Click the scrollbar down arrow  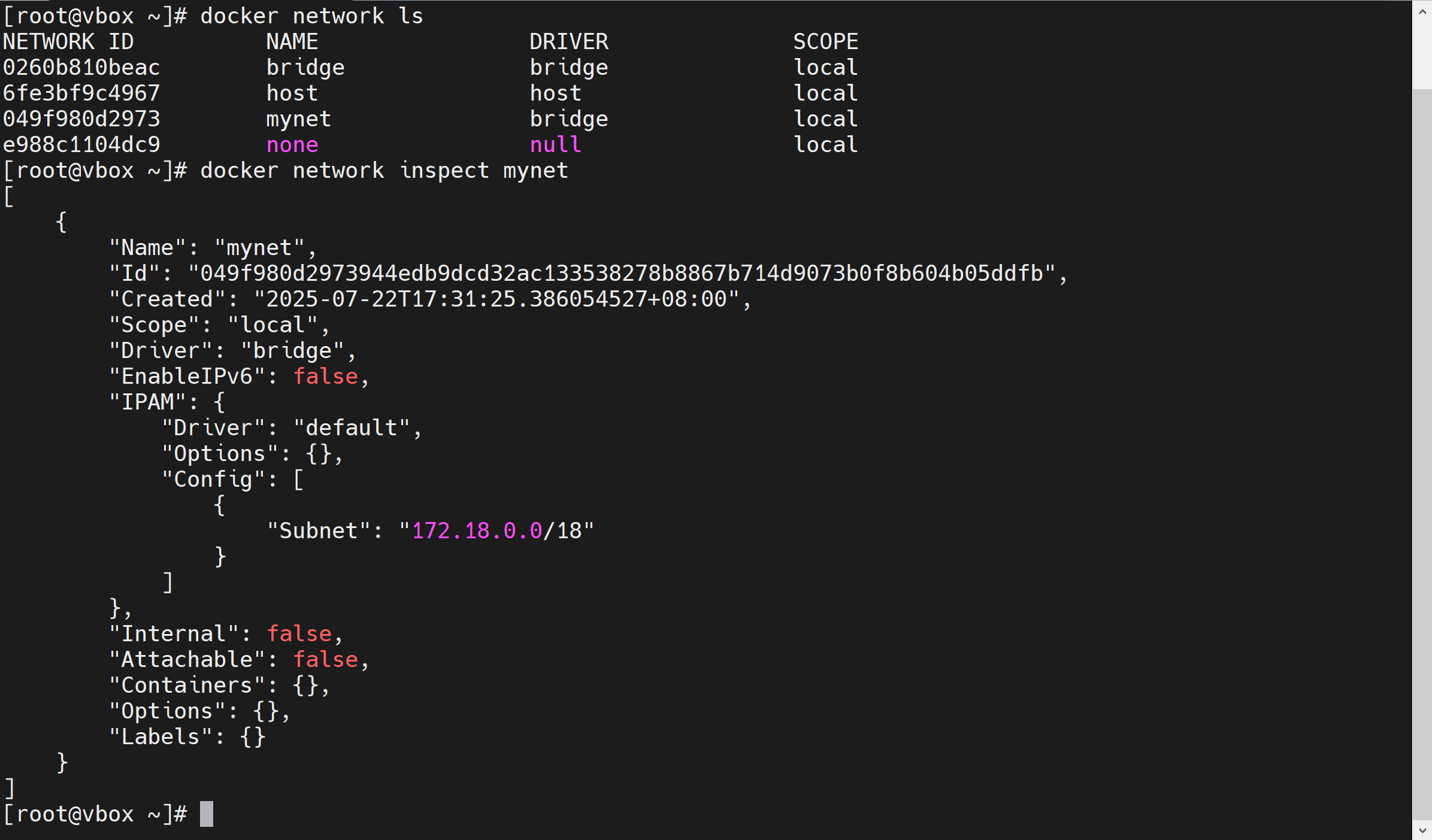tap(1422, 830)
